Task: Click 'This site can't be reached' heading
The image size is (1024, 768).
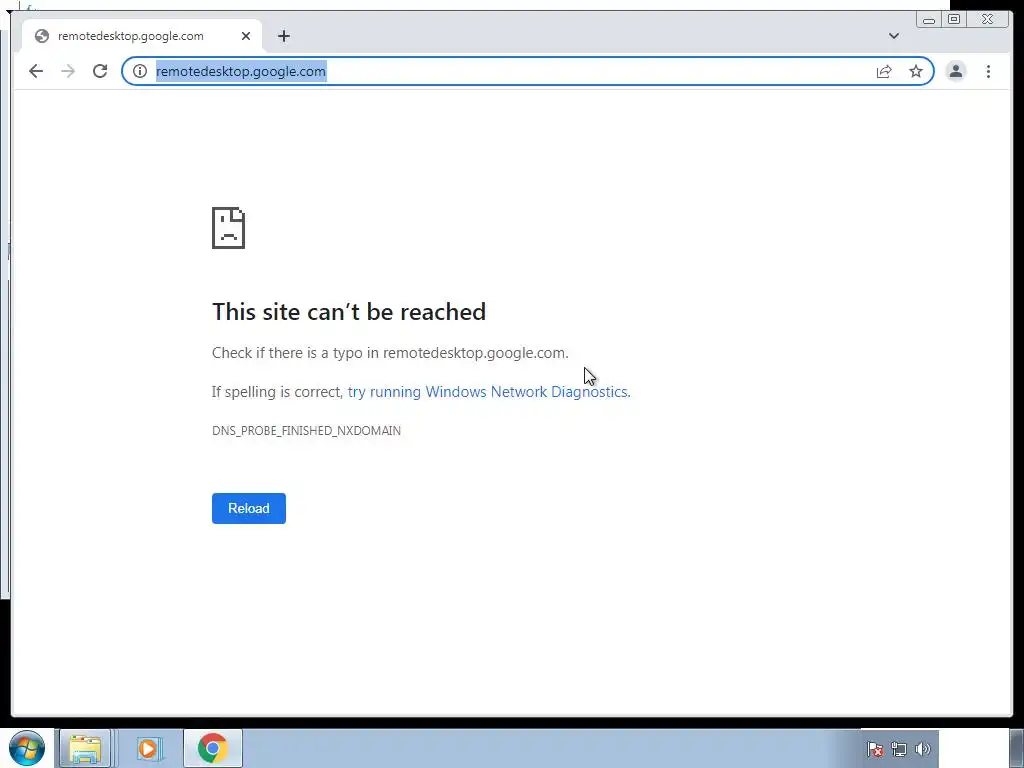Action: click(x=349, y=312)
